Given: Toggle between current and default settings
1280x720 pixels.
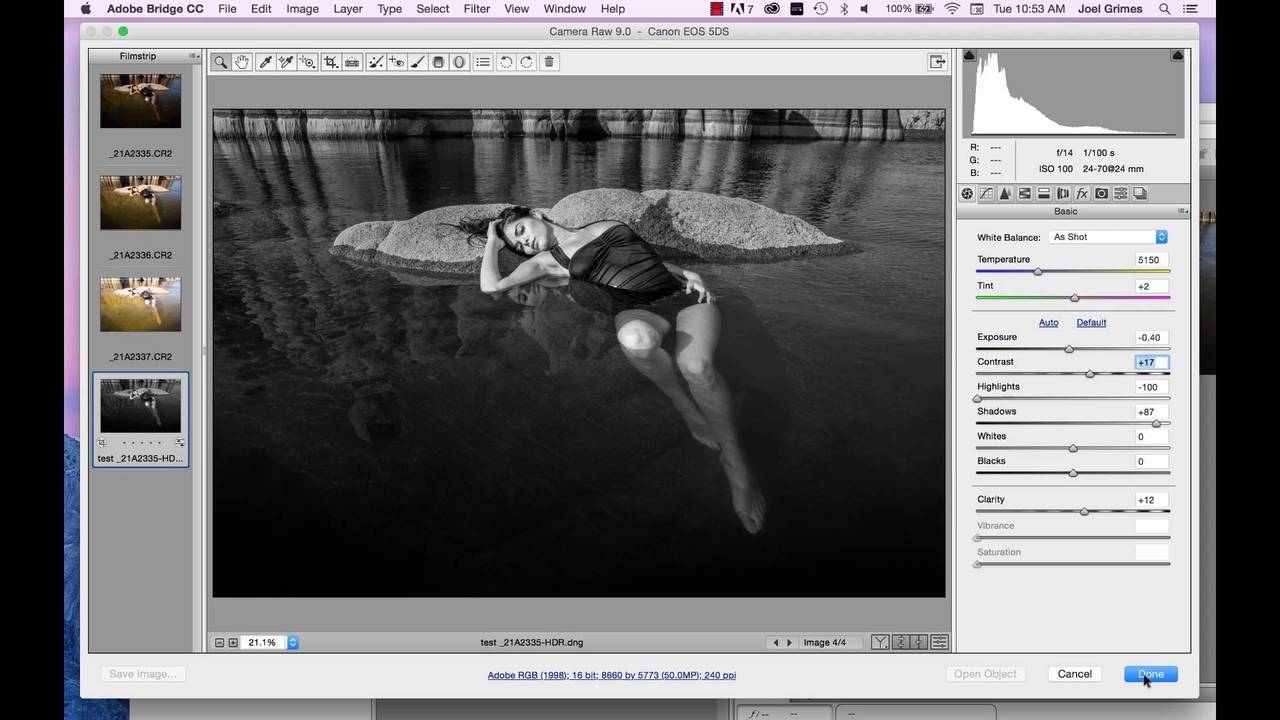Looking at the screenshot, I should pos(939,642).
